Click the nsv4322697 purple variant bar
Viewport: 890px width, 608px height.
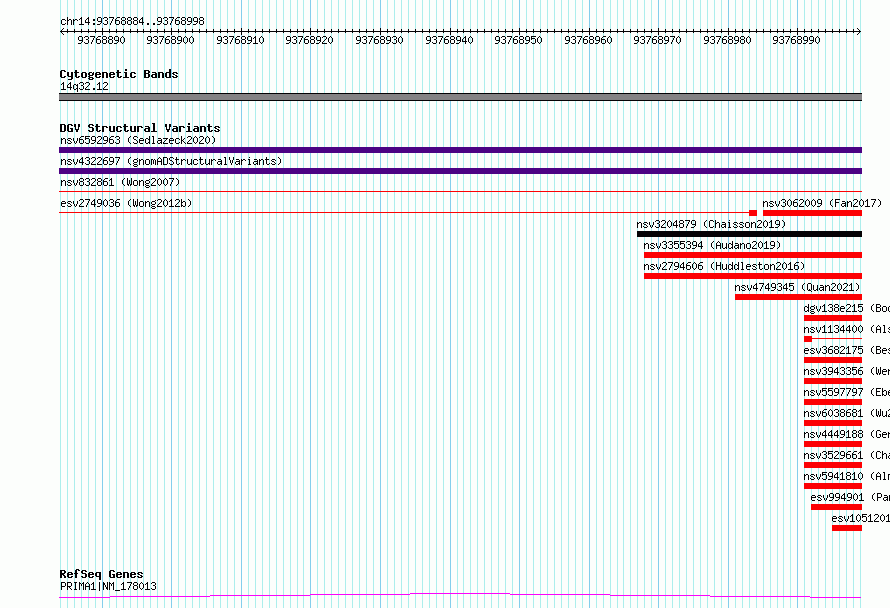coord(460,171)
